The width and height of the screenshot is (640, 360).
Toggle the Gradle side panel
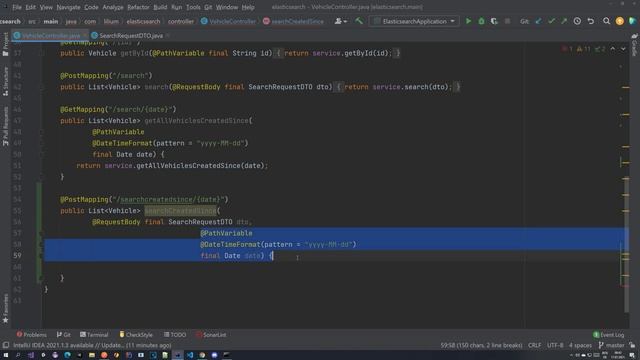(634, 45)
